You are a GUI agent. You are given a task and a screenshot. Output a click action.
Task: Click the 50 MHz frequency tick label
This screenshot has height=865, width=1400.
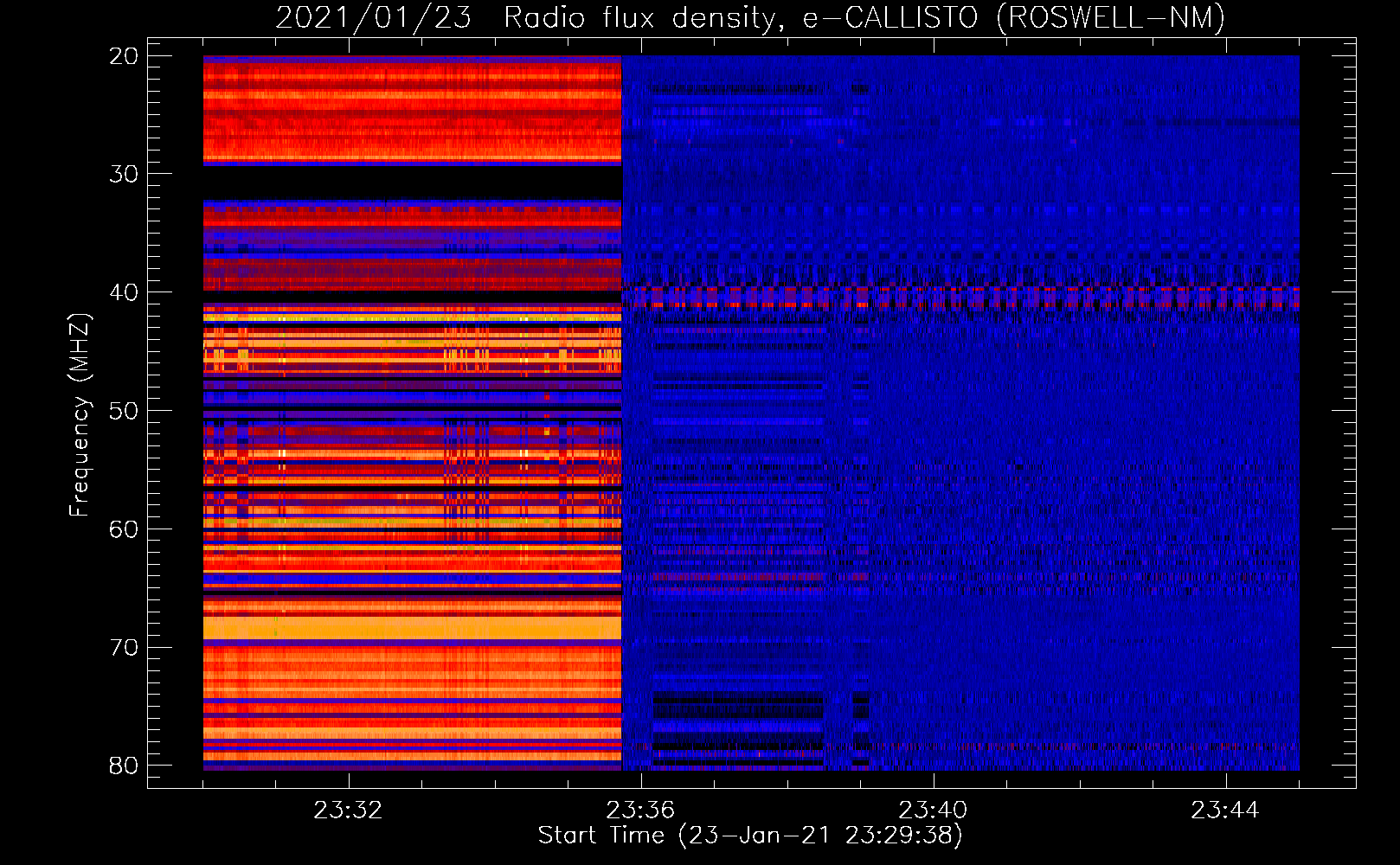(124, 411)
